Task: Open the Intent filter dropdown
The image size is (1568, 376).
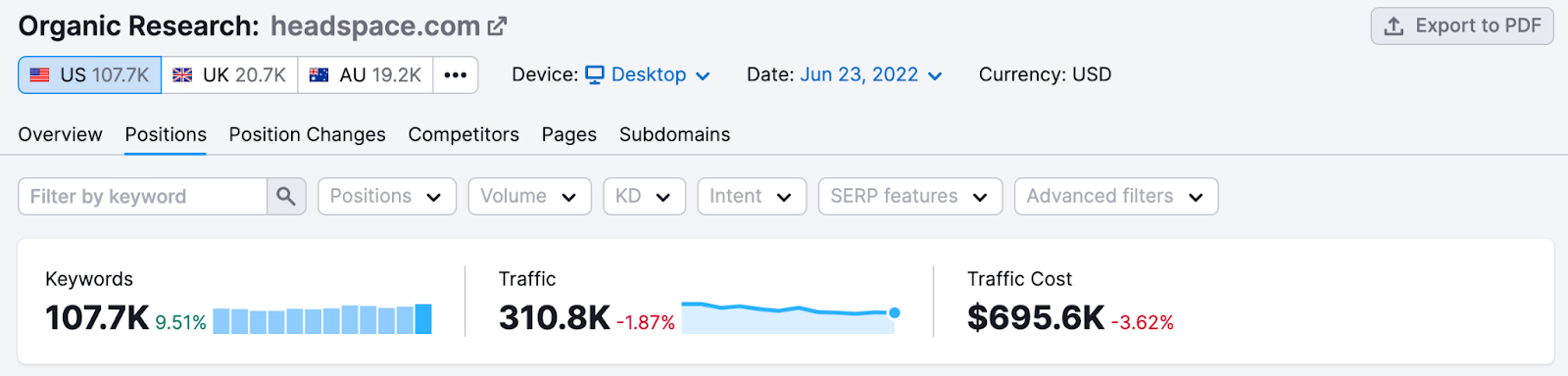Action: click(x=752, y=197)
